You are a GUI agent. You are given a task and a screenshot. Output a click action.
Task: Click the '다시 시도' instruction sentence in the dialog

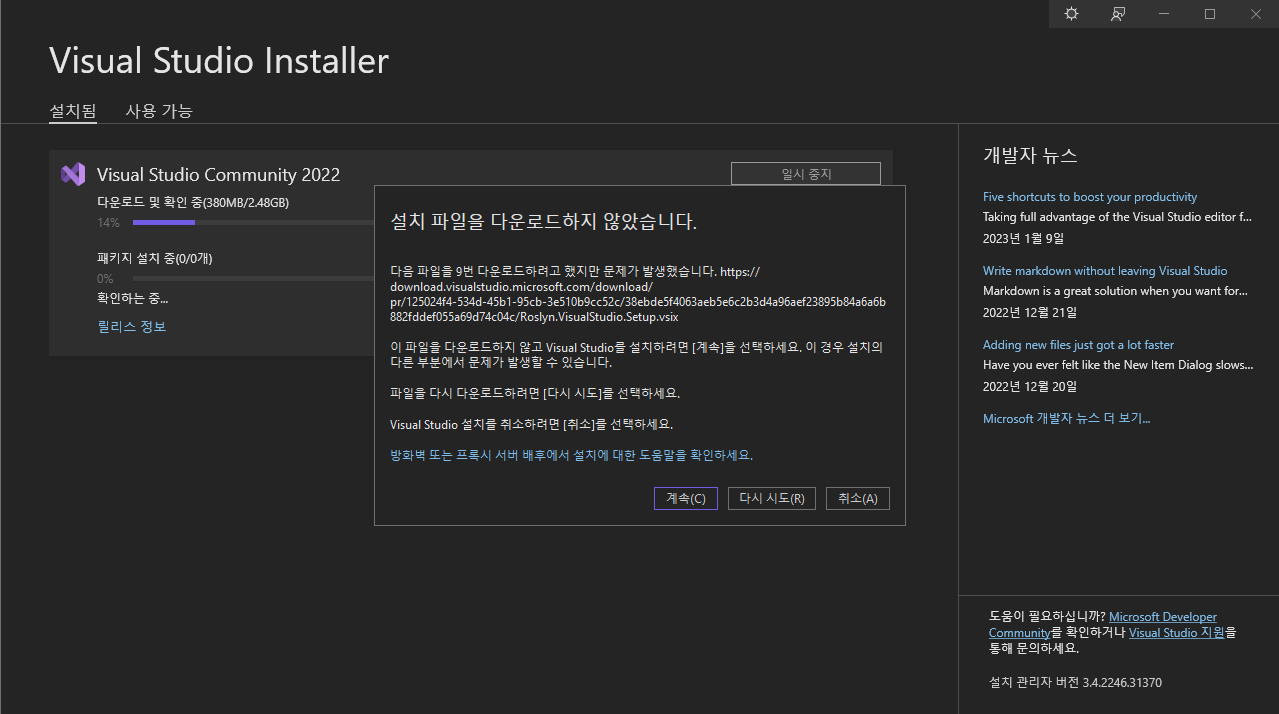(x=535, y=393)
